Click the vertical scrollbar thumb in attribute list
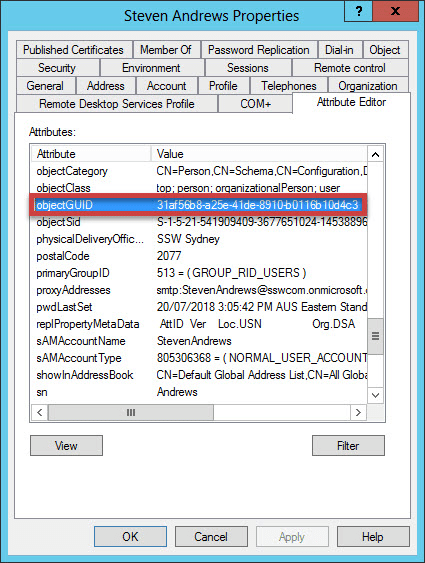Image resolution: width=425 pixels, height=563 pixels. pyautogui.click(x=375, y=336)
